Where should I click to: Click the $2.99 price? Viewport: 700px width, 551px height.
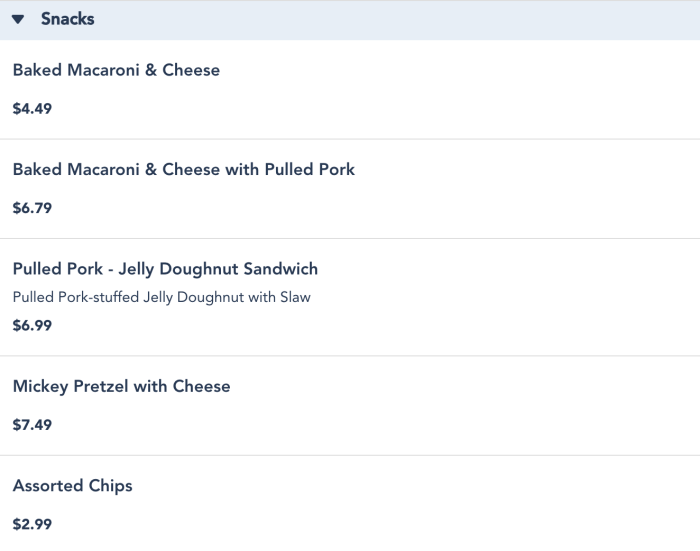32,524
